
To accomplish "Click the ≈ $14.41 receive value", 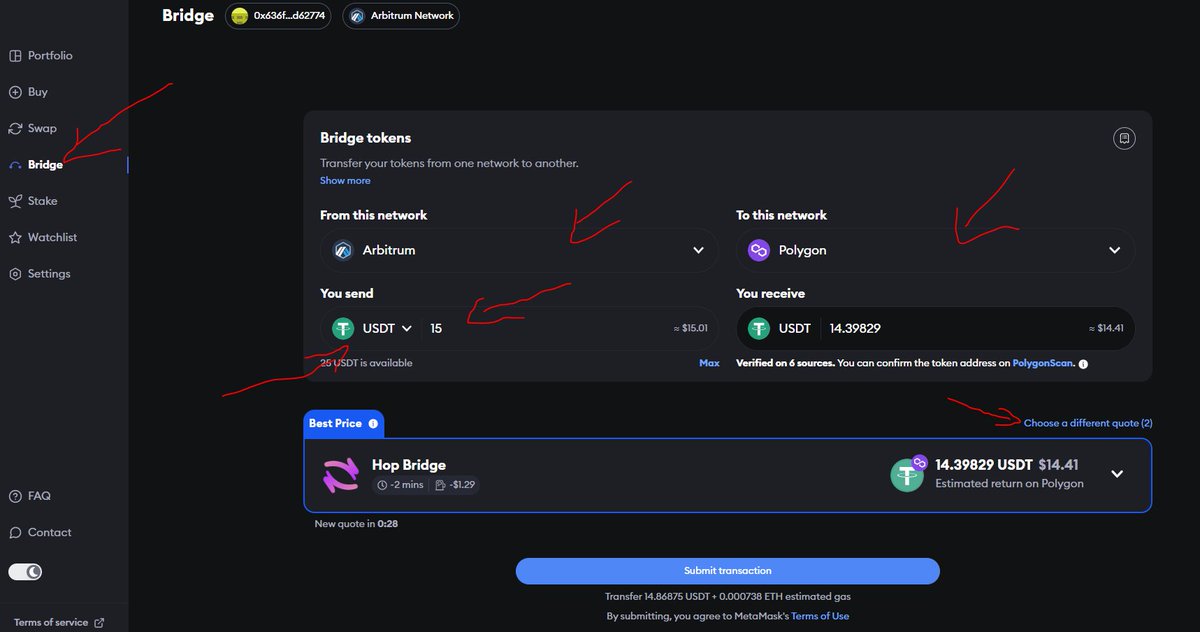I will pos(1107,328).
